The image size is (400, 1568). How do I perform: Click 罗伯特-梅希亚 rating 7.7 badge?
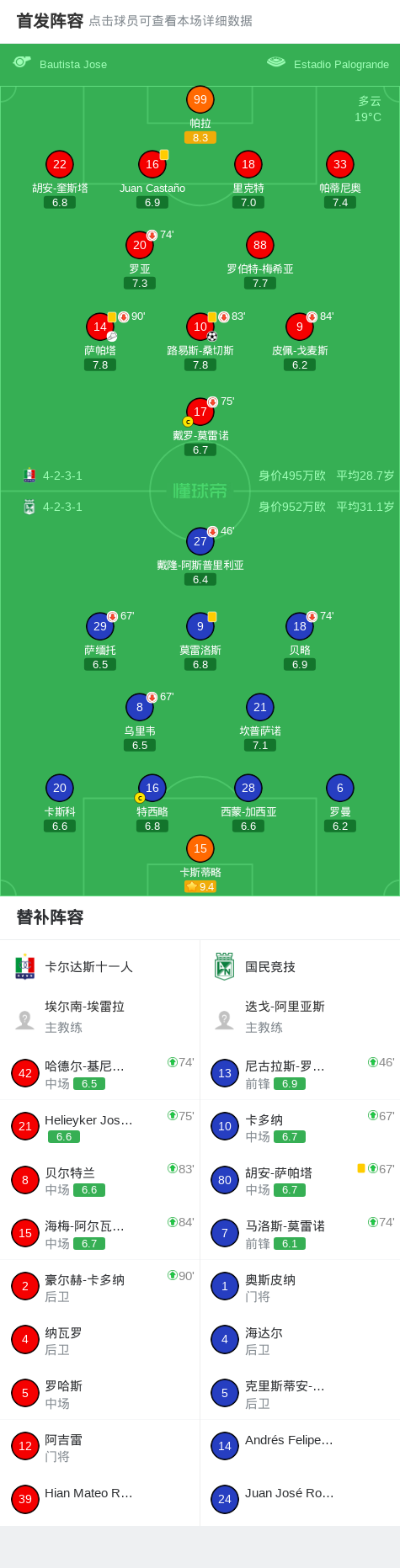pos(259,283)
